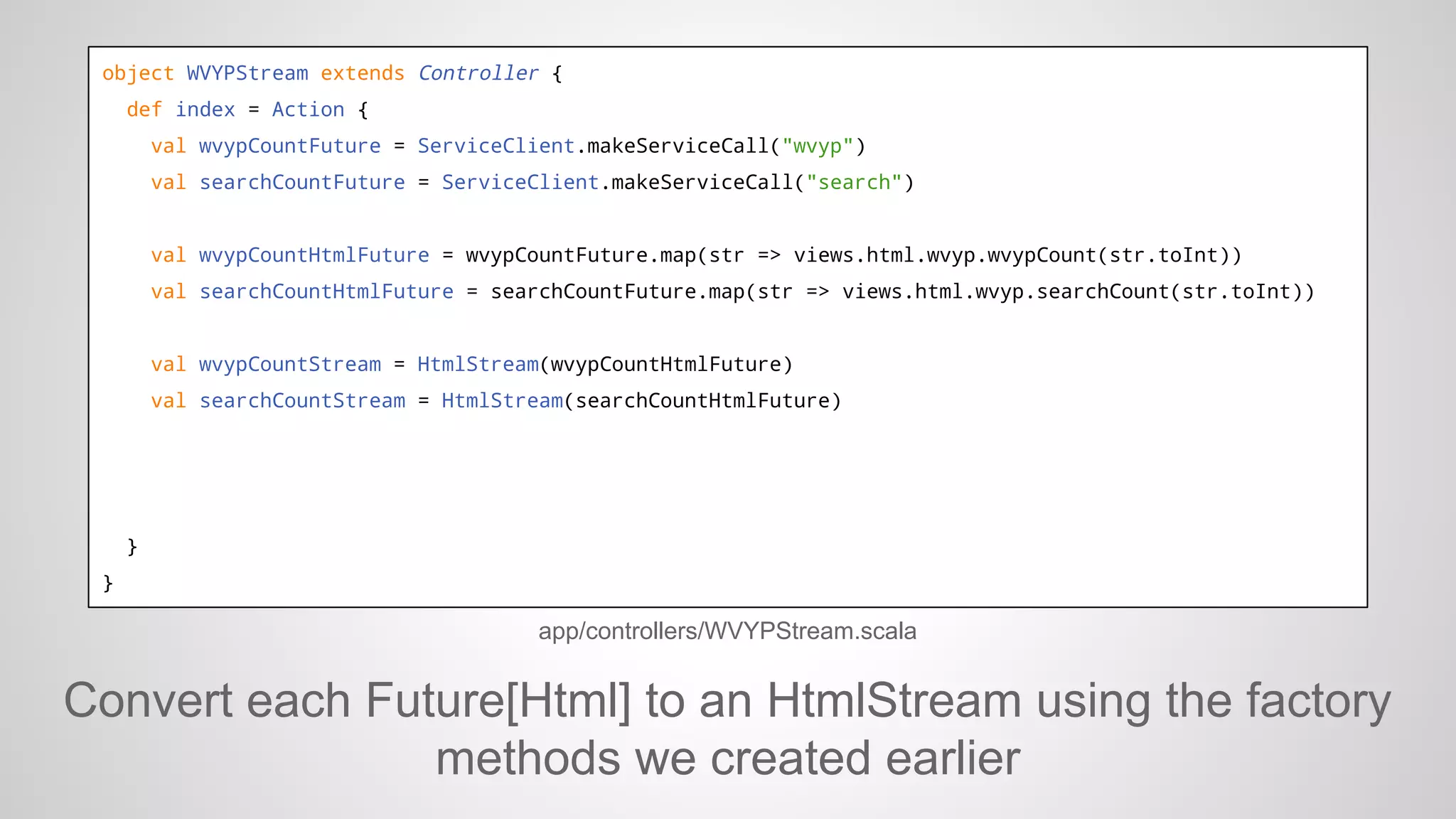Click the "wvyp" string literal

818,146
